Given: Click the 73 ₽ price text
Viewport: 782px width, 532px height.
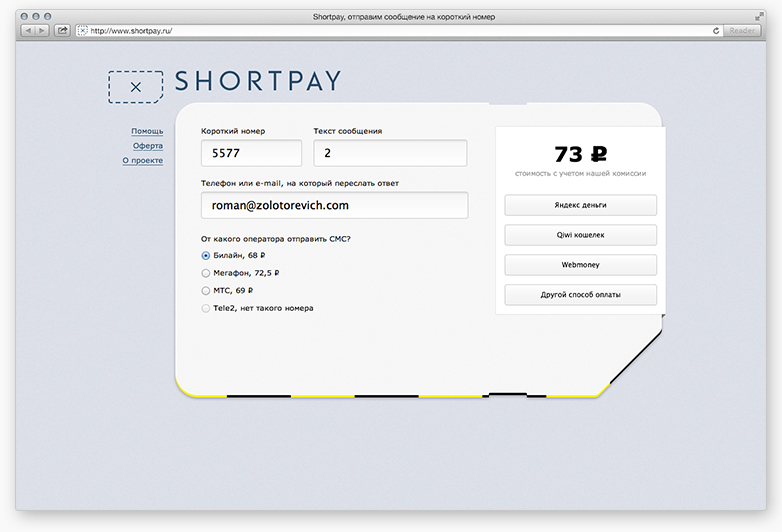Looking at the screenshot, I should 581,154.
